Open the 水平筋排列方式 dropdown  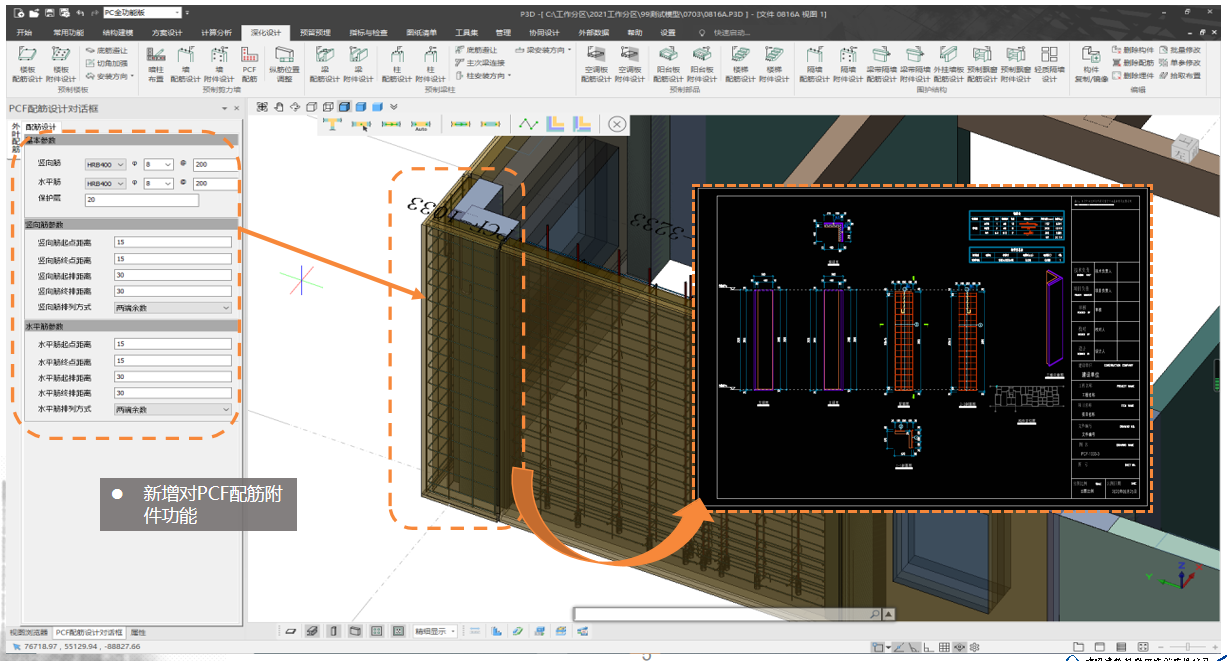(172, 410)
